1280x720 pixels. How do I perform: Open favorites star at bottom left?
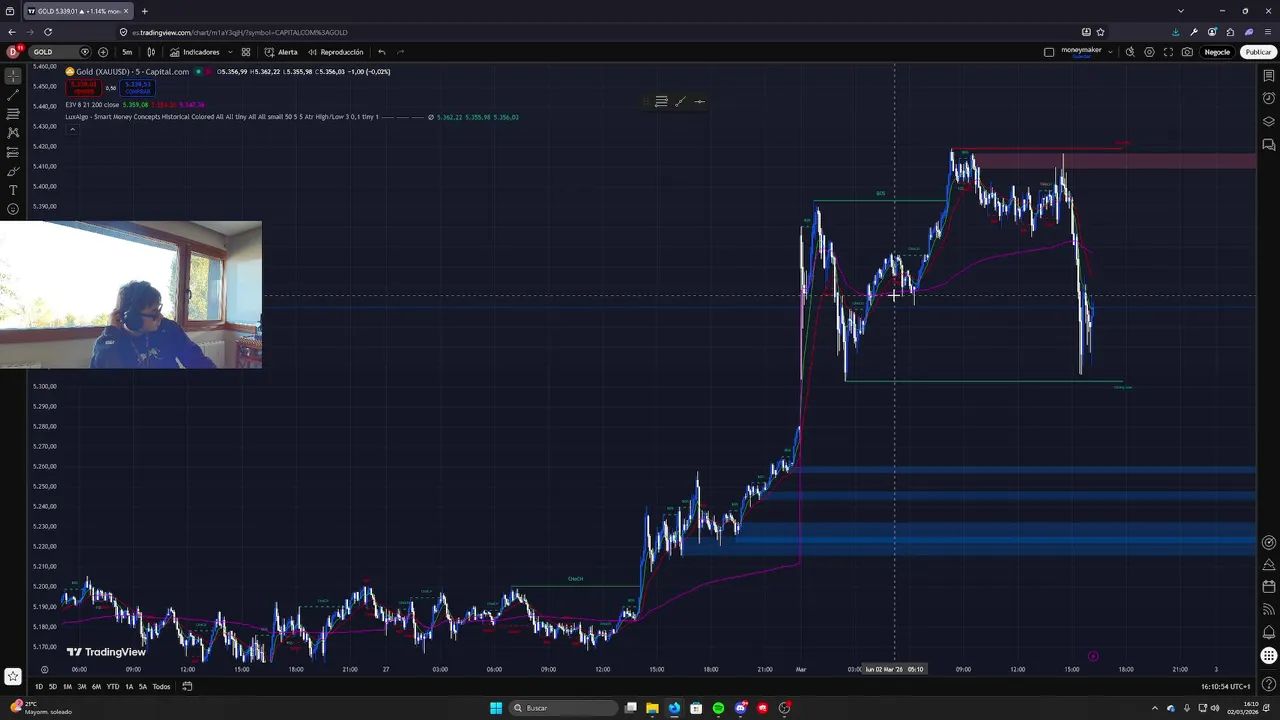tap(13, 677)
